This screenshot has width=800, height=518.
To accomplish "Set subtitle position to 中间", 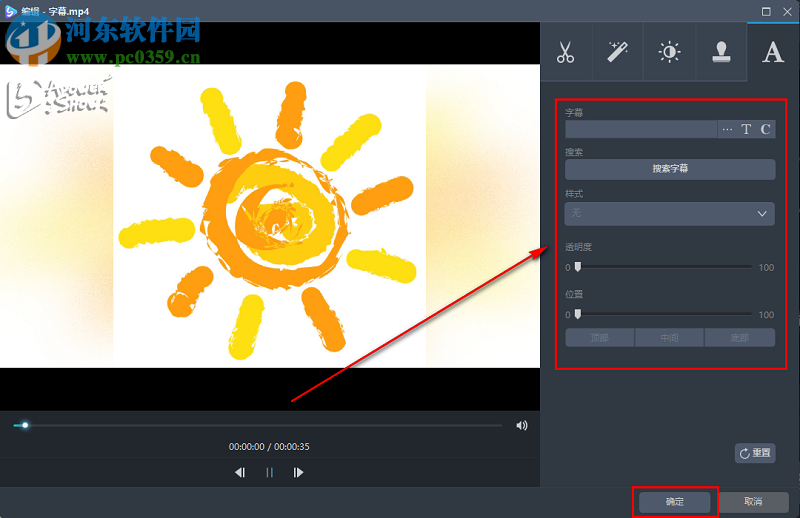I will click(669, 337).
